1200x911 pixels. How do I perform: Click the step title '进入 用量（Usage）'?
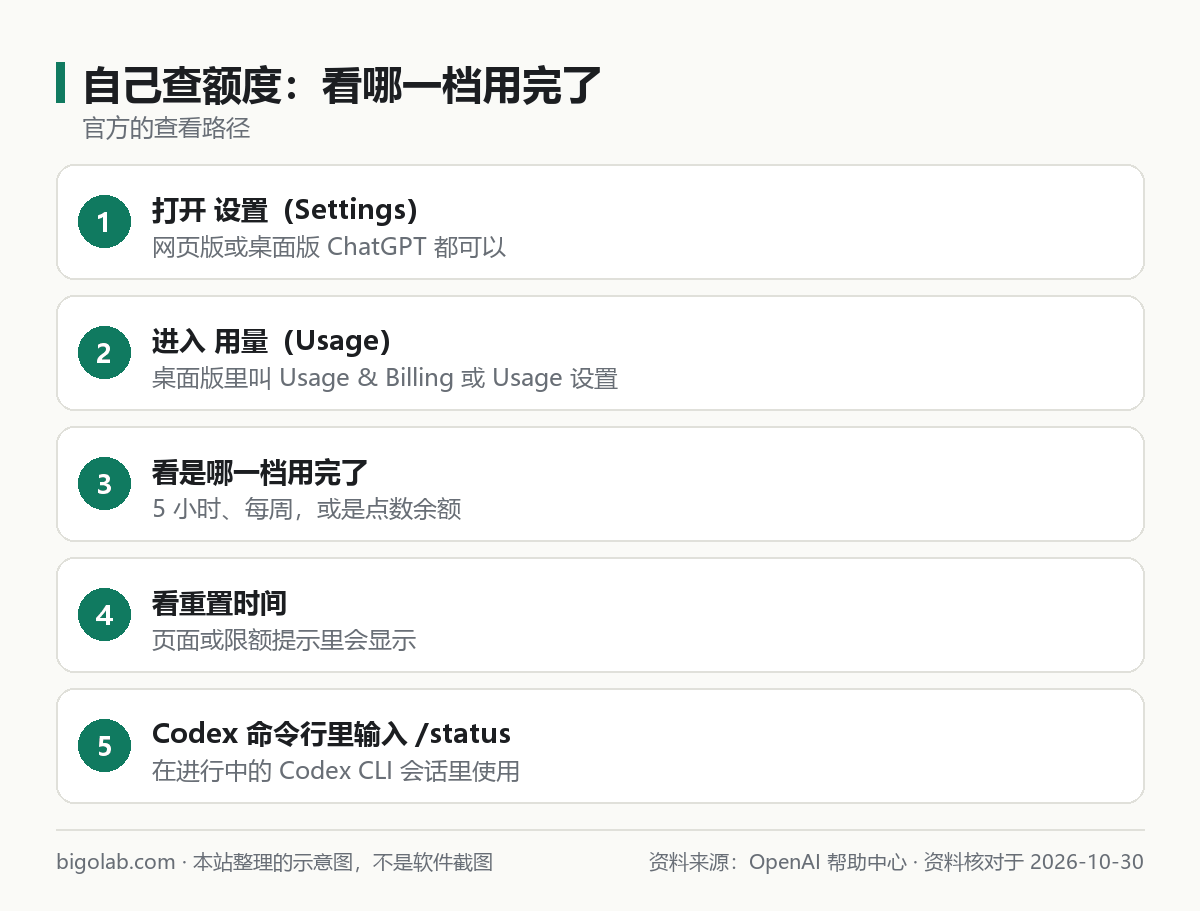tap(271, 341)
